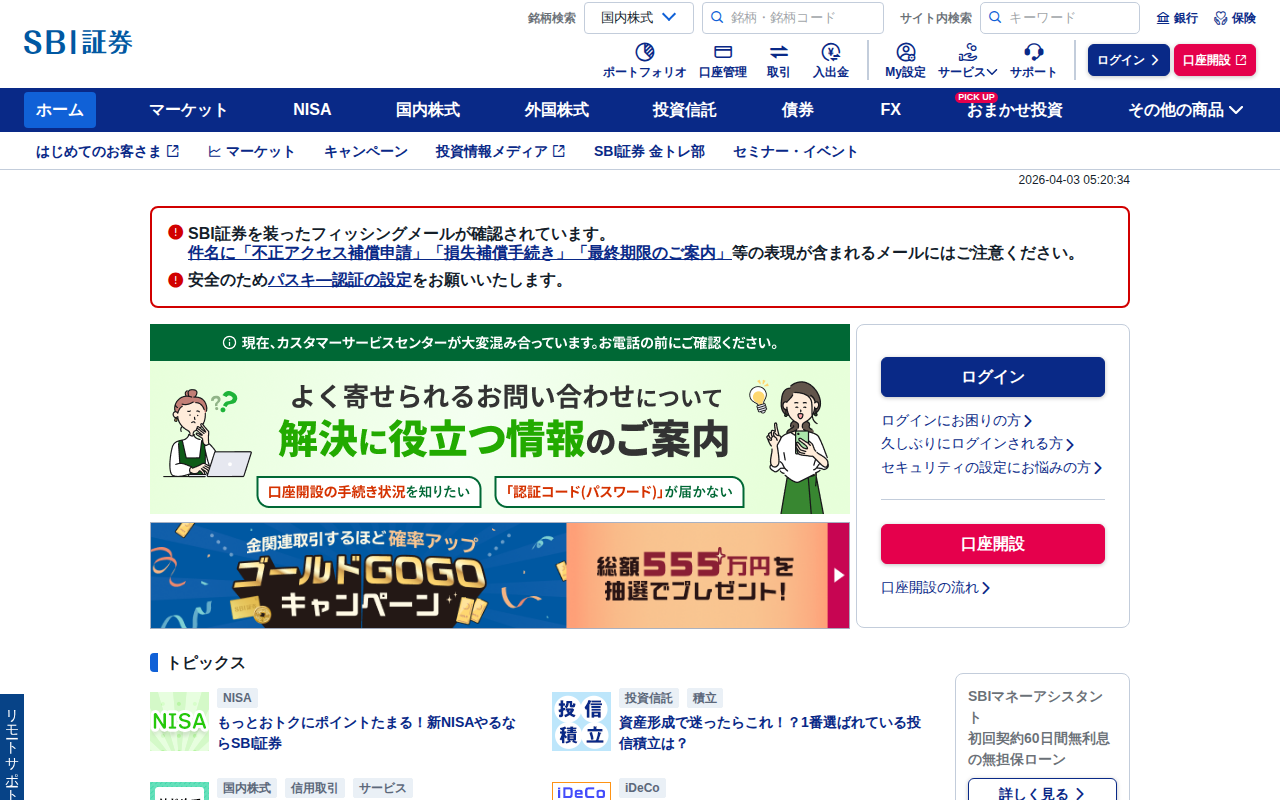Click the header ログイン button
Image resolution: width=1280 pixels, height=800 pixels.
(1129, 60)
